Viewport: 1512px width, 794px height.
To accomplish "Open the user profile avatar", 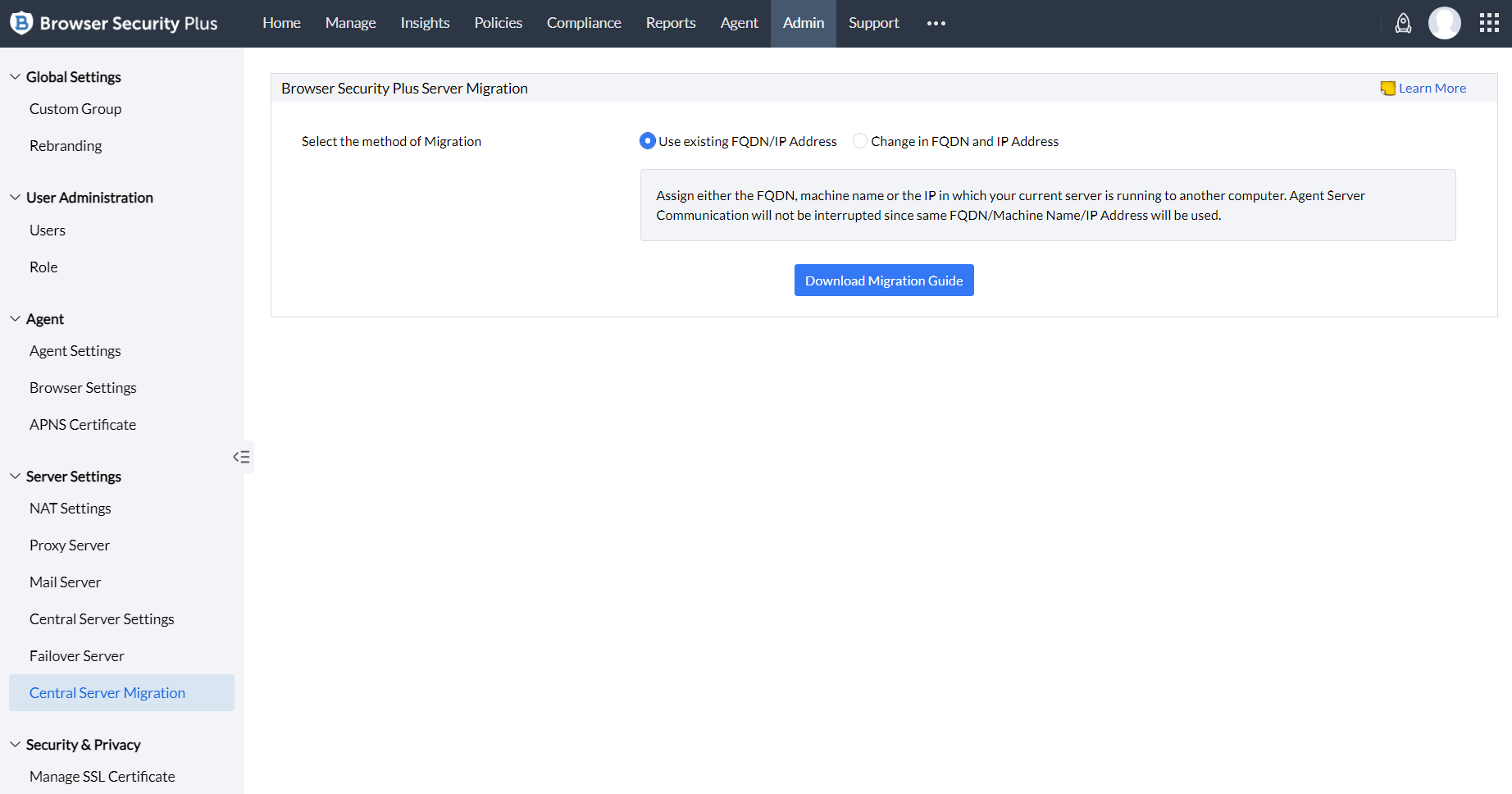I will 1445,23.
